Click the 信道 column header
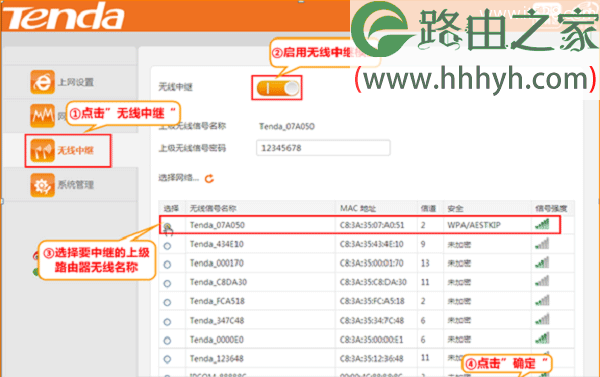Viewport: 600px width, 377px height. coord(428,209)
